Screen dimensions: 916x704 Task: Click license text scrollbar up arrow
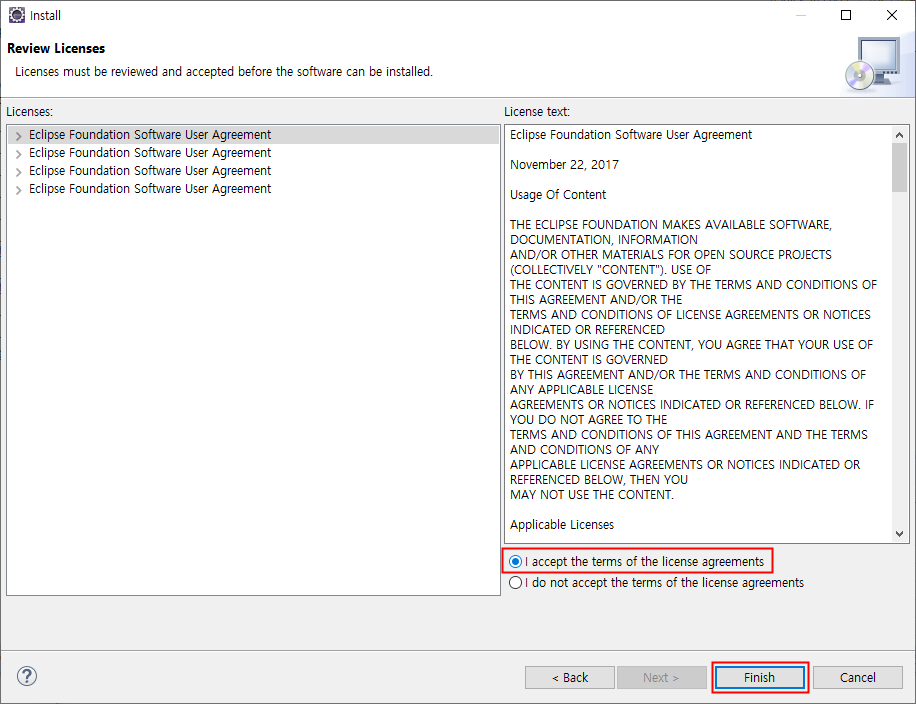pos(900,135)
